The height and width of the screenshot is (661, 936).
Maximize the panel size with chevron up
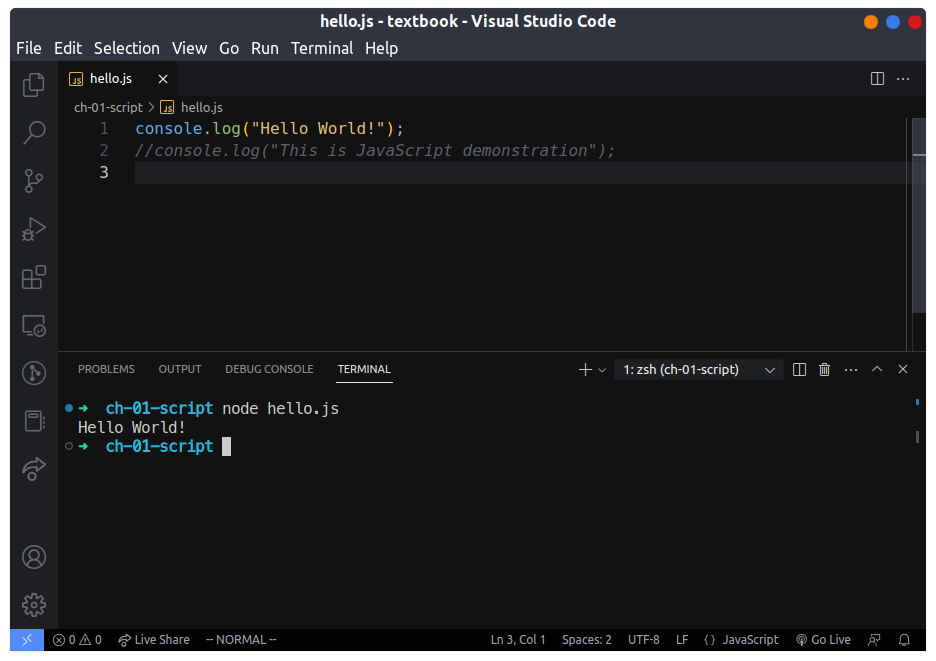coord(877,369)
